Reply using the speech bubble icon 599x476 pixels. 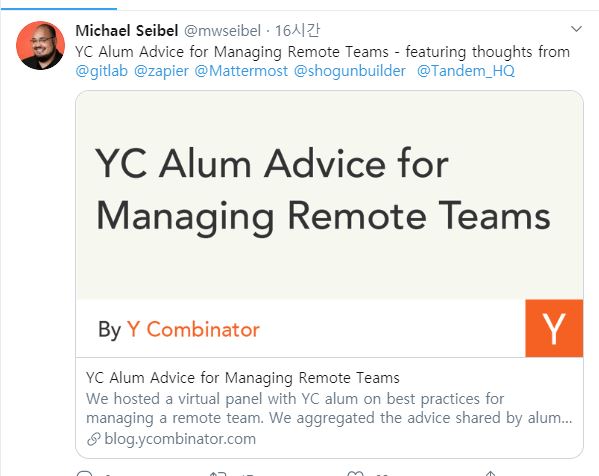coord(84,474)
